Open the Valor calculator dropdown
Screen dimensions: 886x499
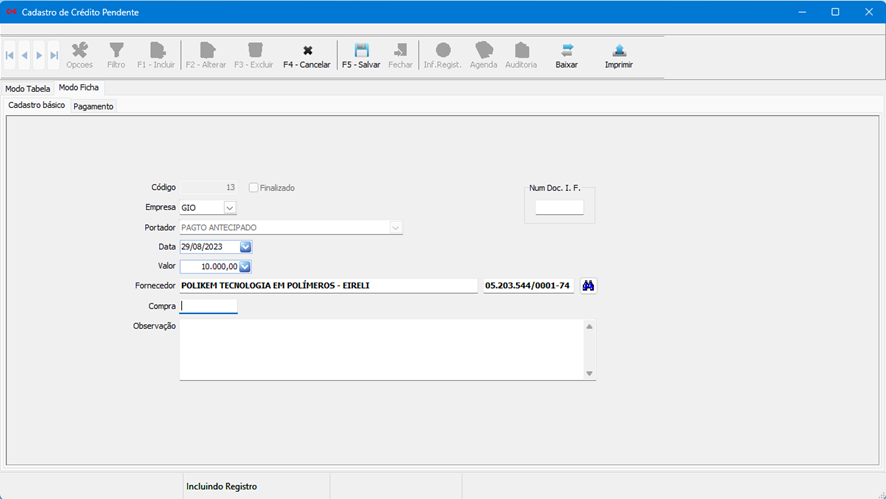coord(245,267)
